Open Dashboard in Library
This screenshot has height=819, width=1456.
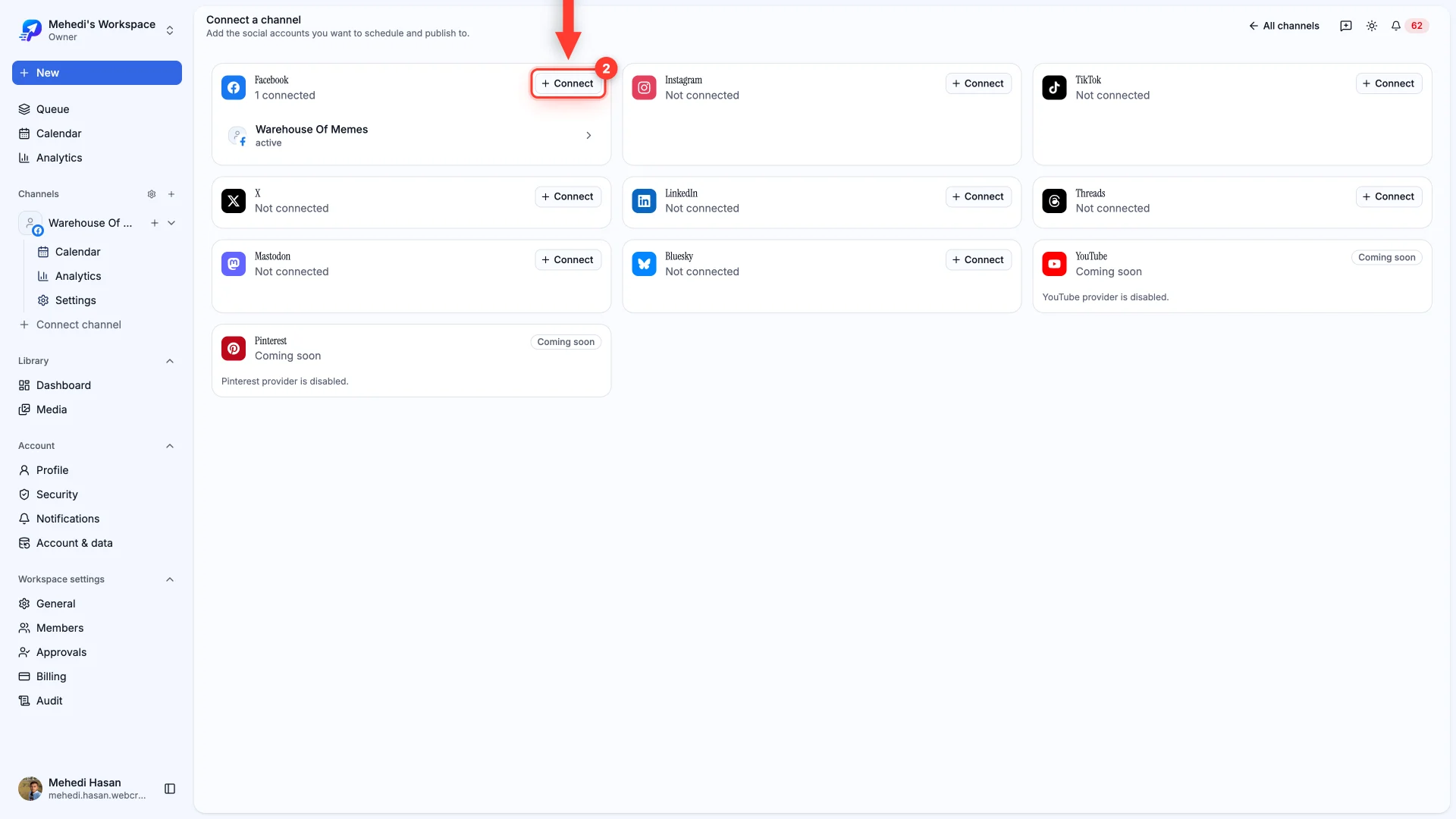[97, 385]
